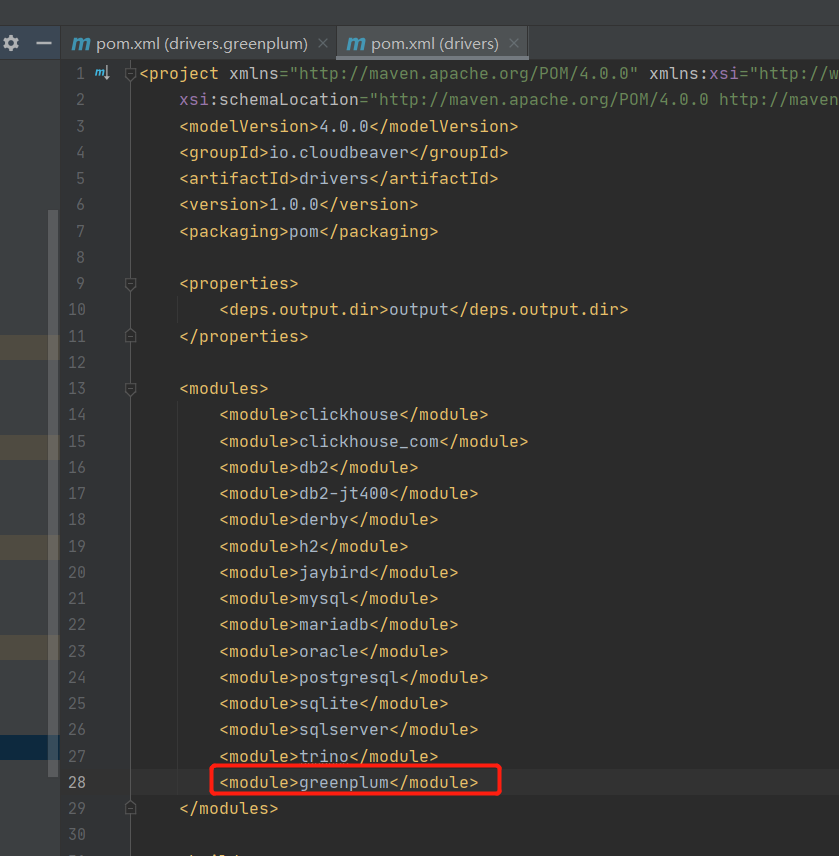839x856 pixels.
Task: Hide the tool window with minus icon
Action: click(44, 43)
